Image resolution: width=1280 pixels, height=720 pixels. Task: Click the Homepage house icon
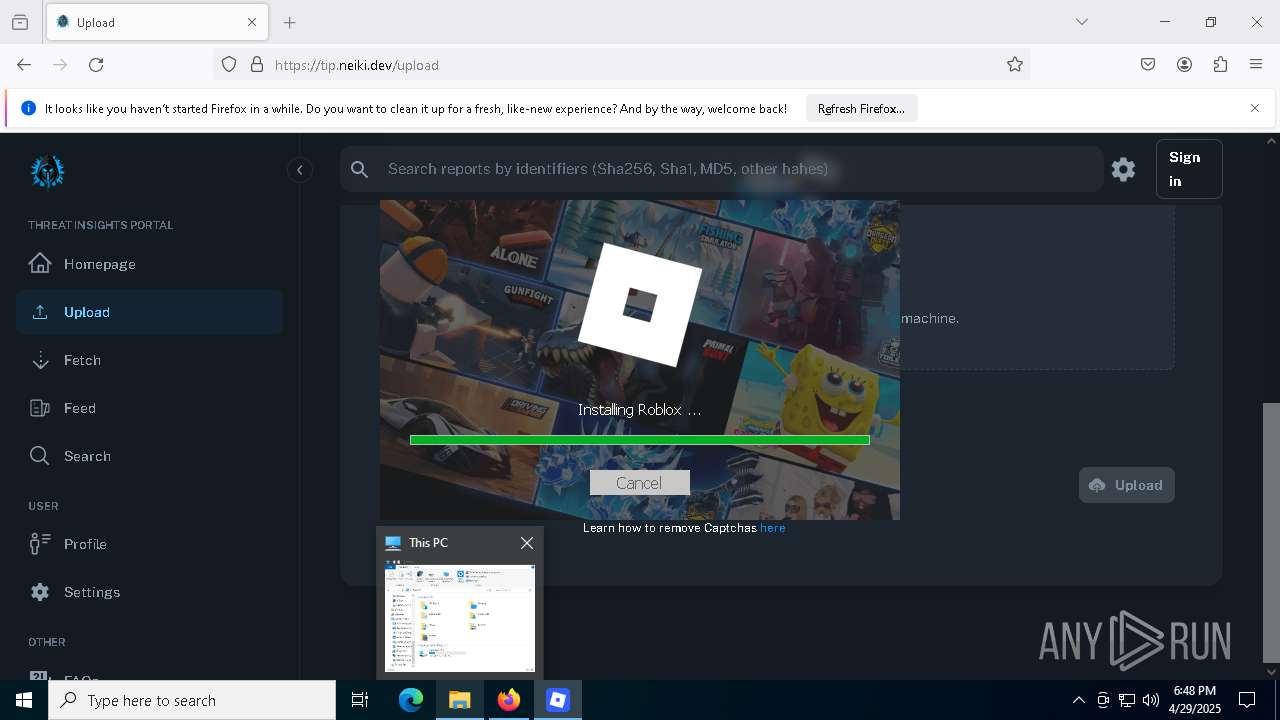[x=40, y=263]
